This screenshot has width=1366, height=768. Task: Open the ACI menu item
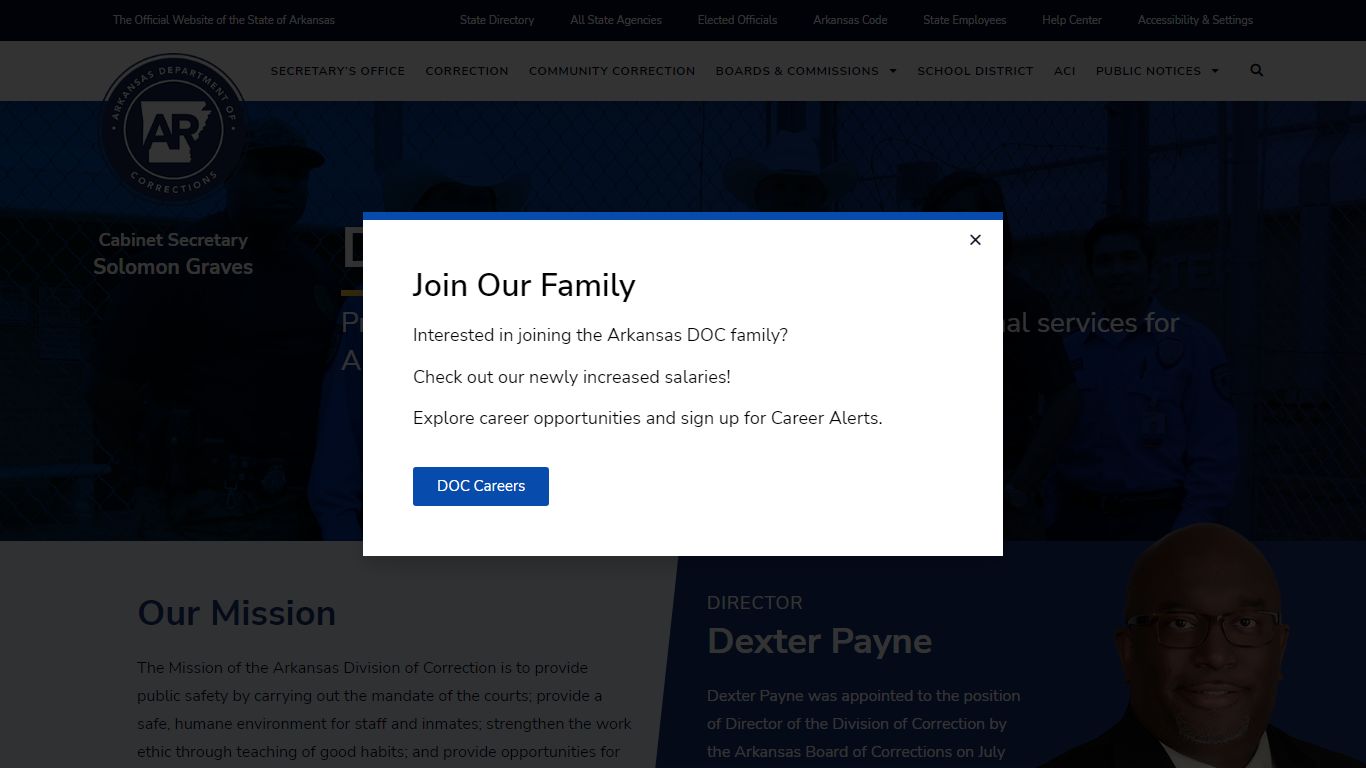[1065, 71]
